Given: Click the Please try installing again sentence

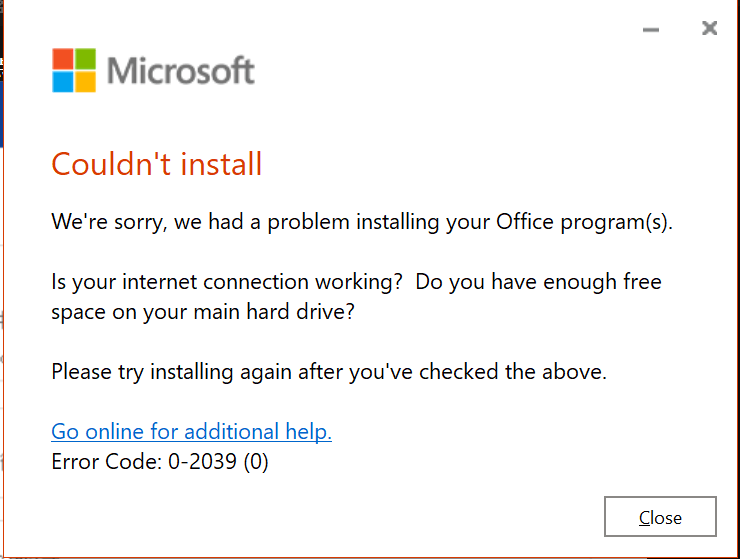Looking at the screenshot, I should coord(329,372).
